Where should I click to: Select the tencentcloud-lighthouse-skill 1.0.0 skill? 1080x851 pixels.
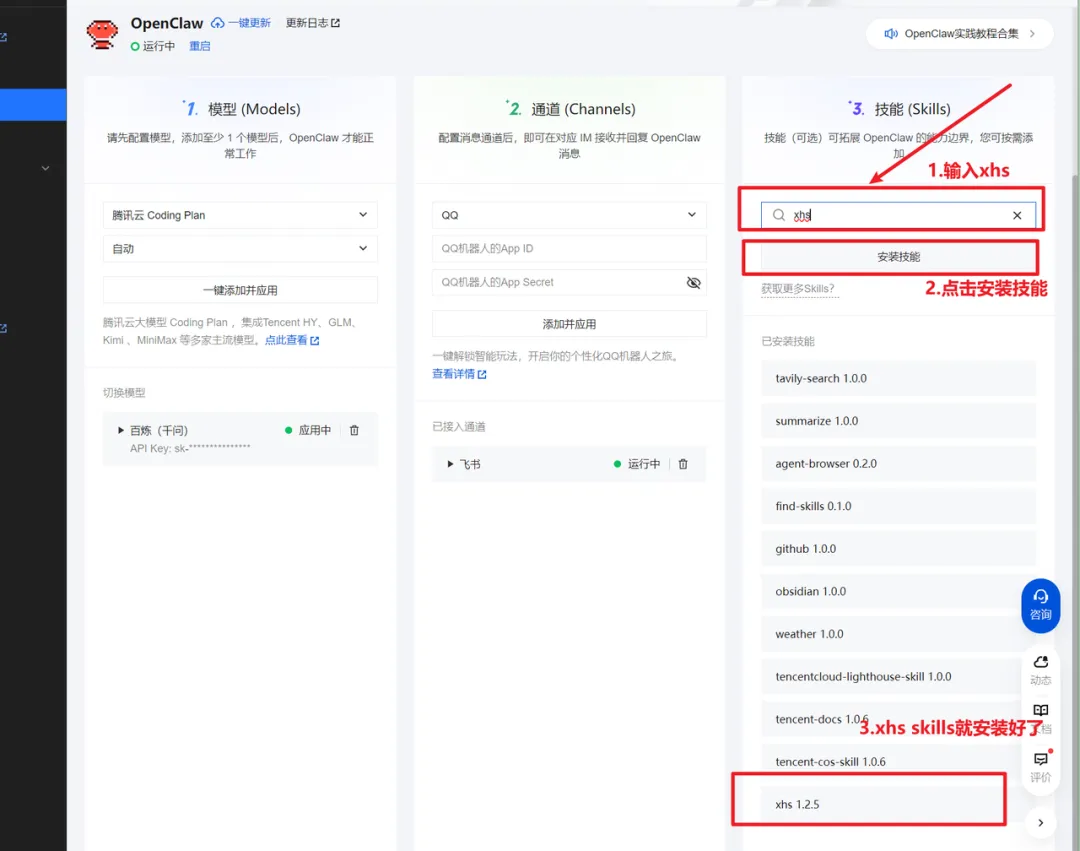898,677
